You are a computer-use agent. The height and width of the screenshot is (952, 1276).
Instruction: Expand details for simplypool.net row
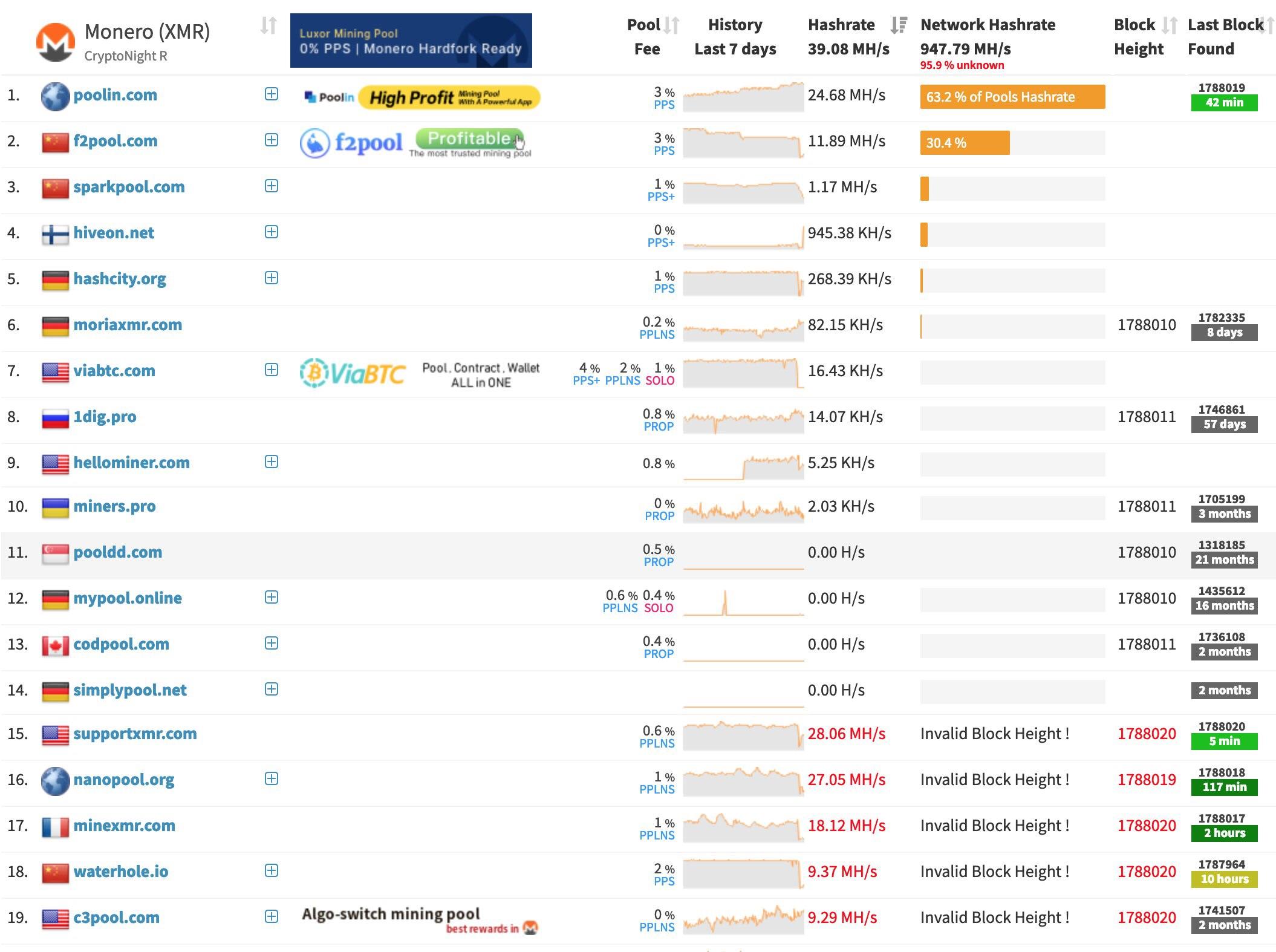(x=272, y=689)
